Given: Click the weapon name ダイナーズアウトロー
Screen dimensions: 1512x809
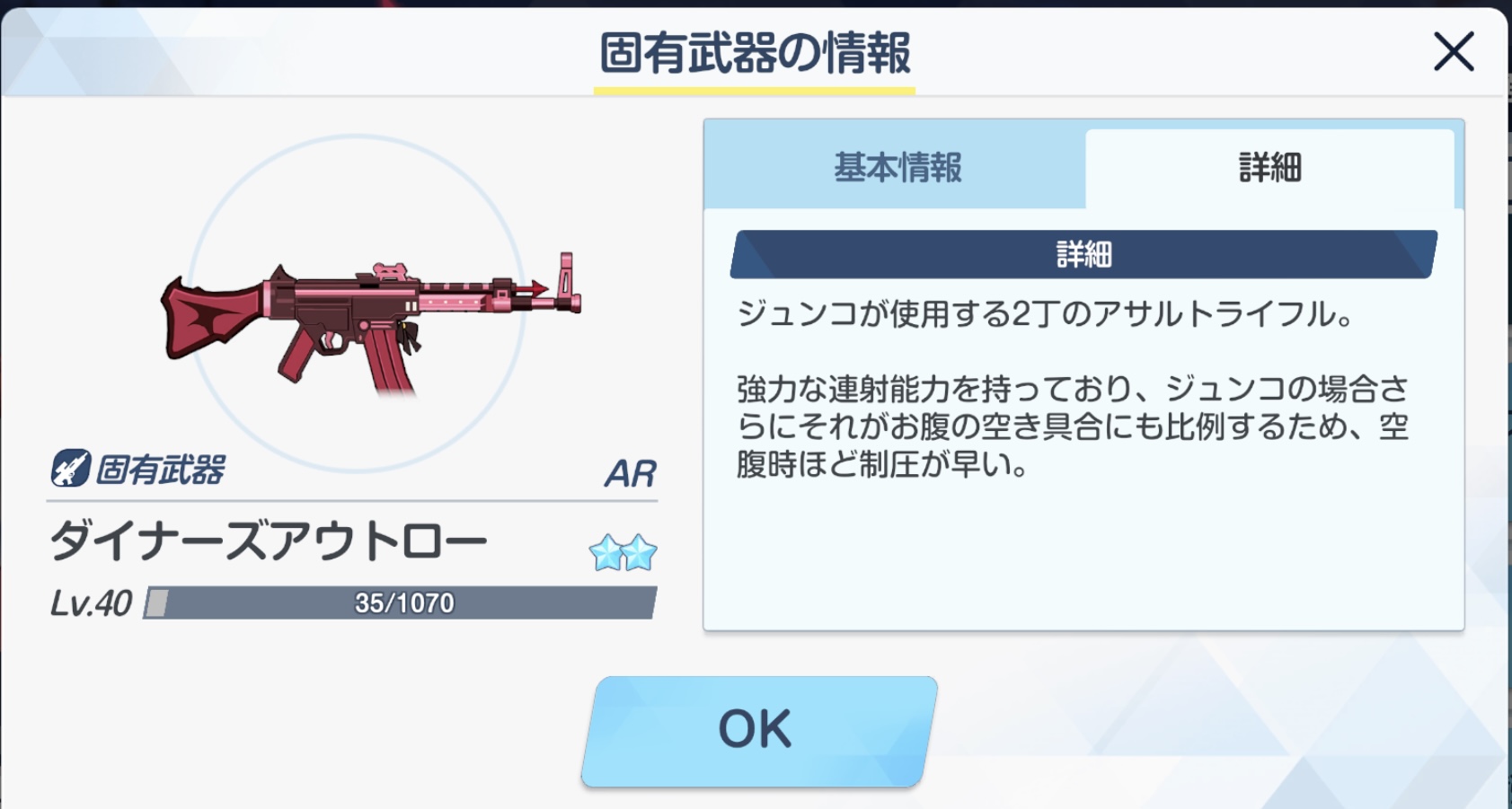Looking at the screenshot, I should tap(269, 542).
